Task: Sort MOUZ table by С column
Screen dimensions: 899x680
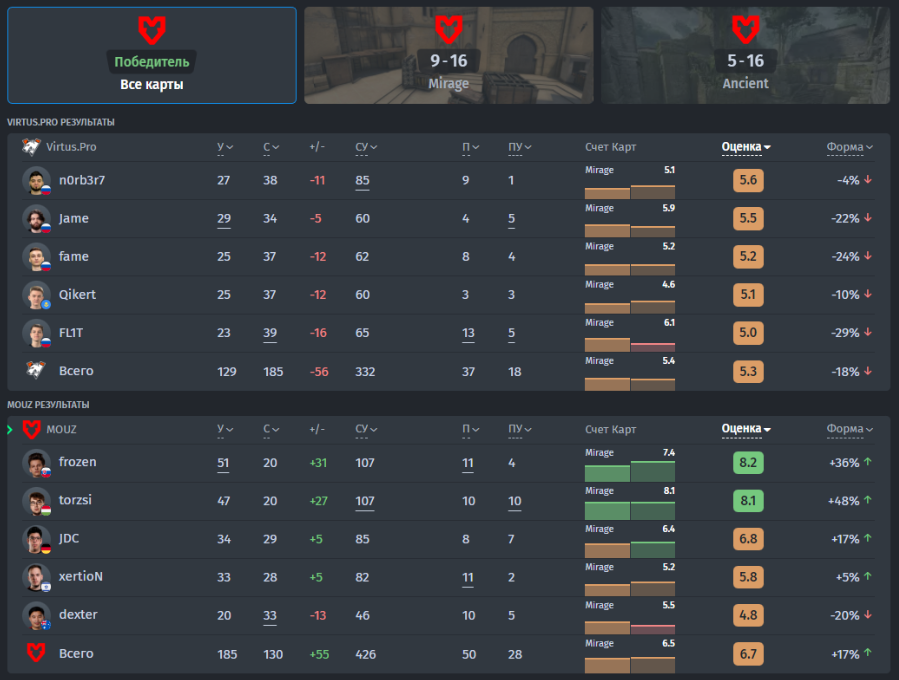Action: click(x=271, y=429)
